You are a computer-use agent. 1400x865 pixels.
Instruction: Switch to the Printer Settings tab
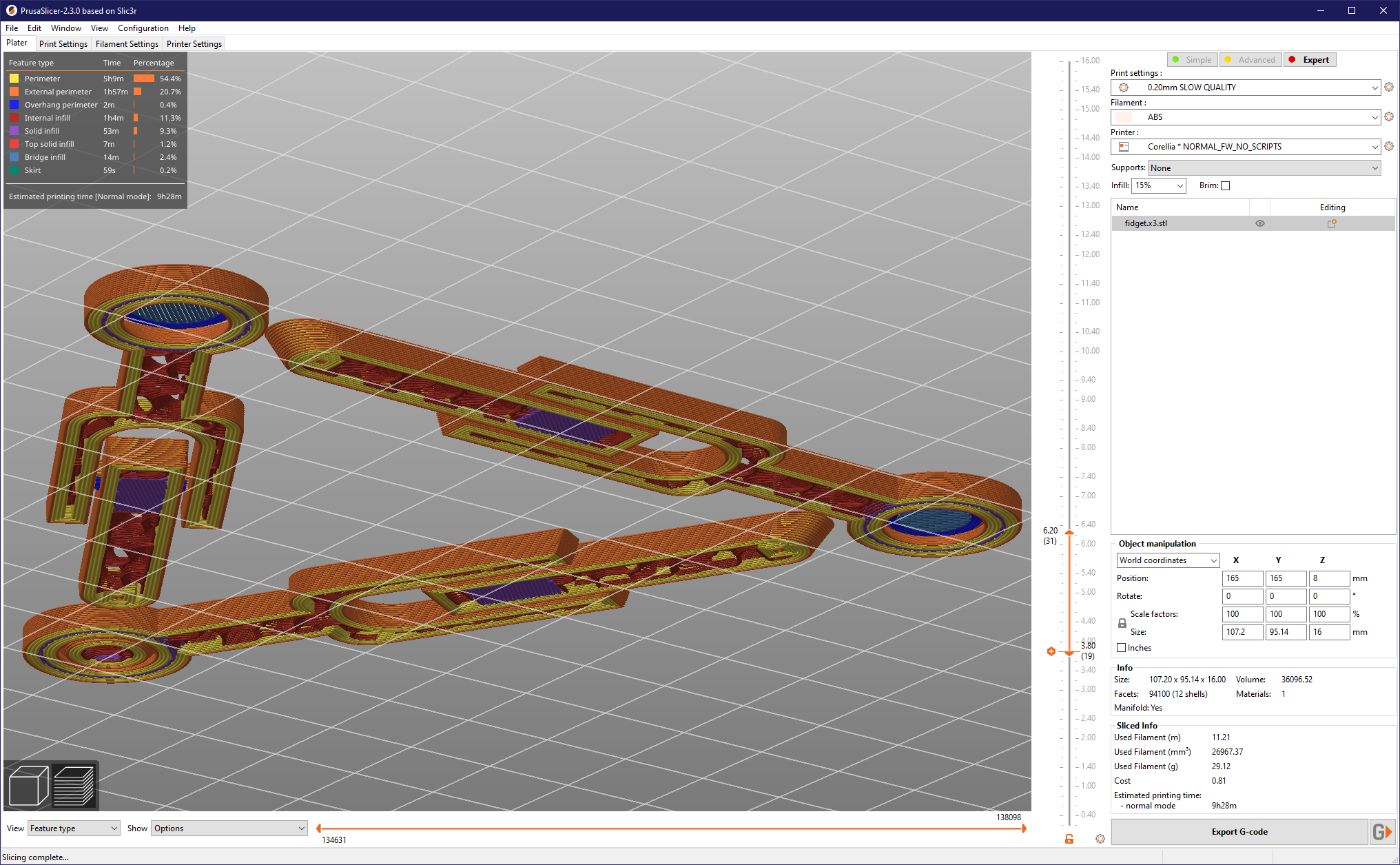[194, 44]
